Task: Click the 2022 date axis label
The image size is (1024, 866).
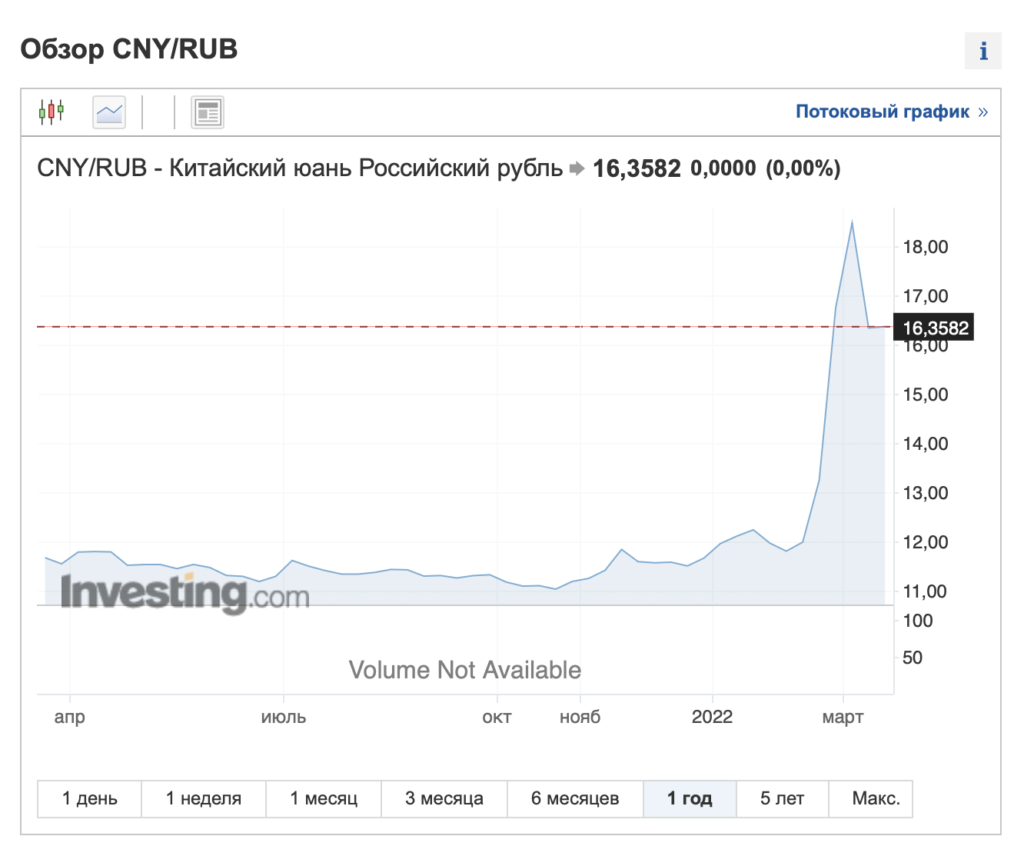Action: pyautogui.click(x=712, y=717)
